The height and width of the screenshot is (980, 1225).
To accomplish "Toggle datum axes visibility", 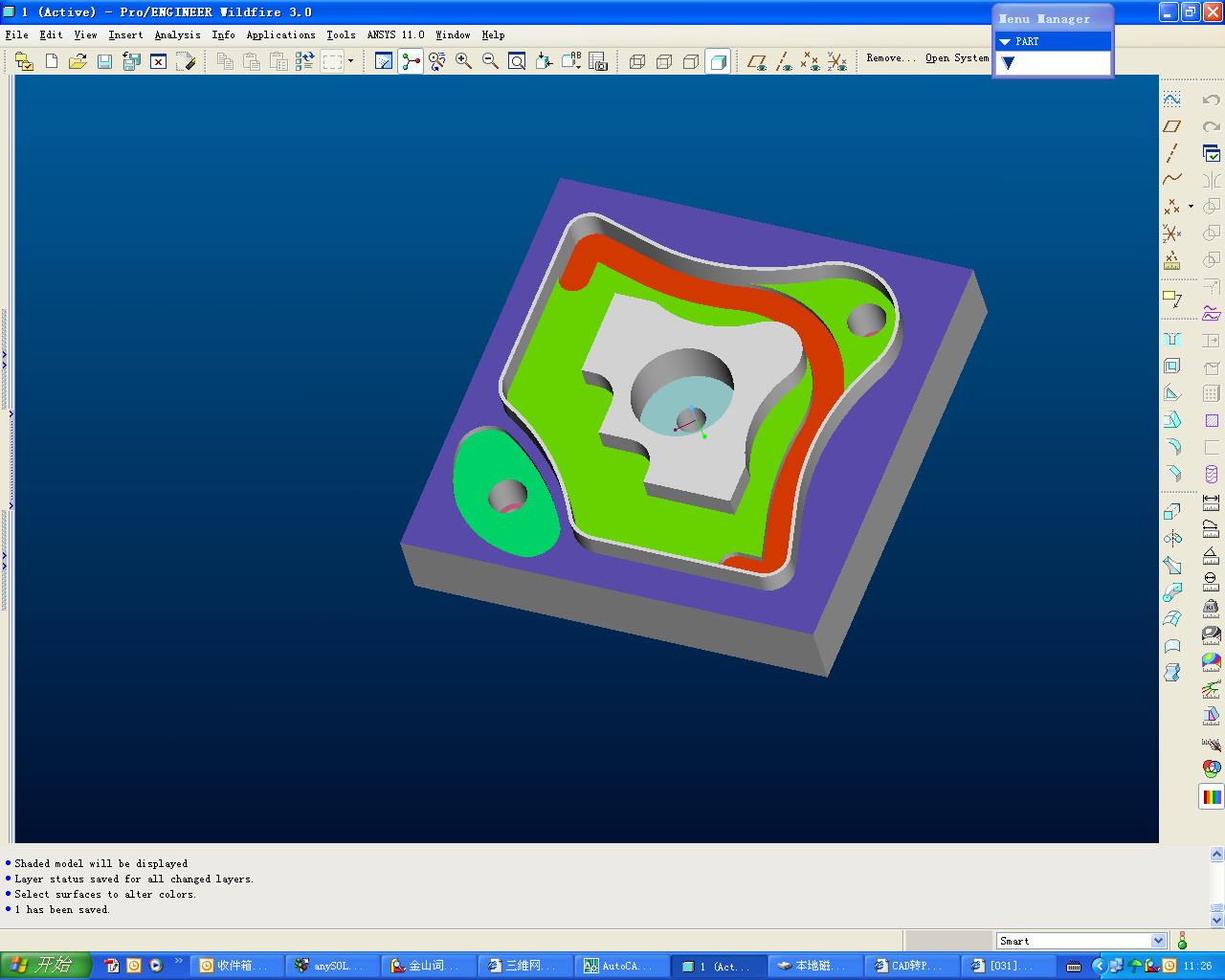I will tap(784, 61).
